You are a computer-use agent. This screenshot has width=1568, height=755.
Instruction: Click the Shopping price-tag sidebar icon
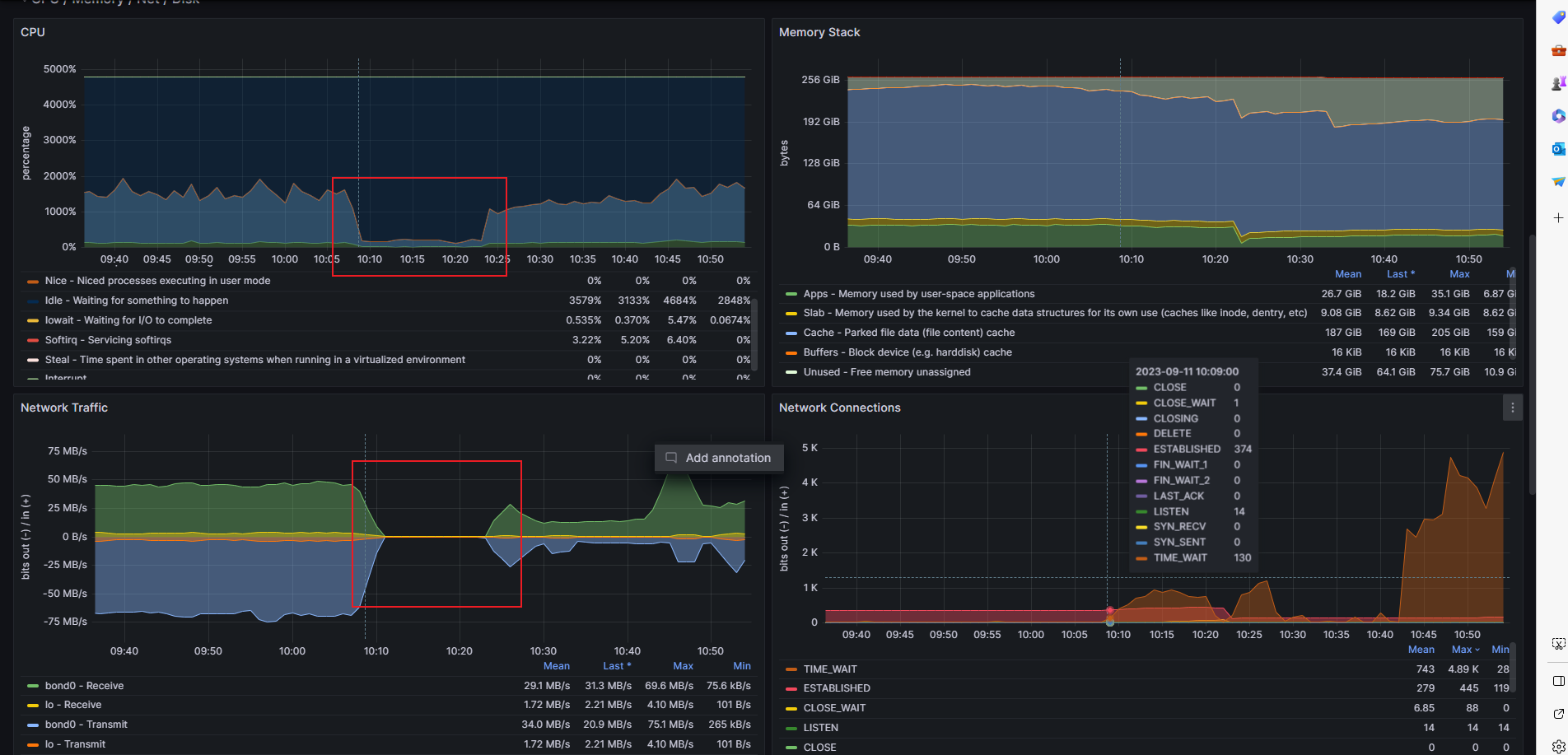(1558, 18)
